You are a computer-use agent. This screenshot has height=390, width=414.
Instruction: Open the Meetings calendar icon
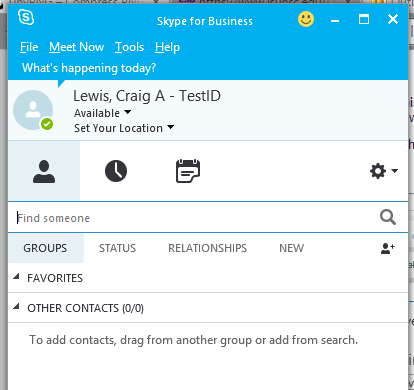click(188, 171)
